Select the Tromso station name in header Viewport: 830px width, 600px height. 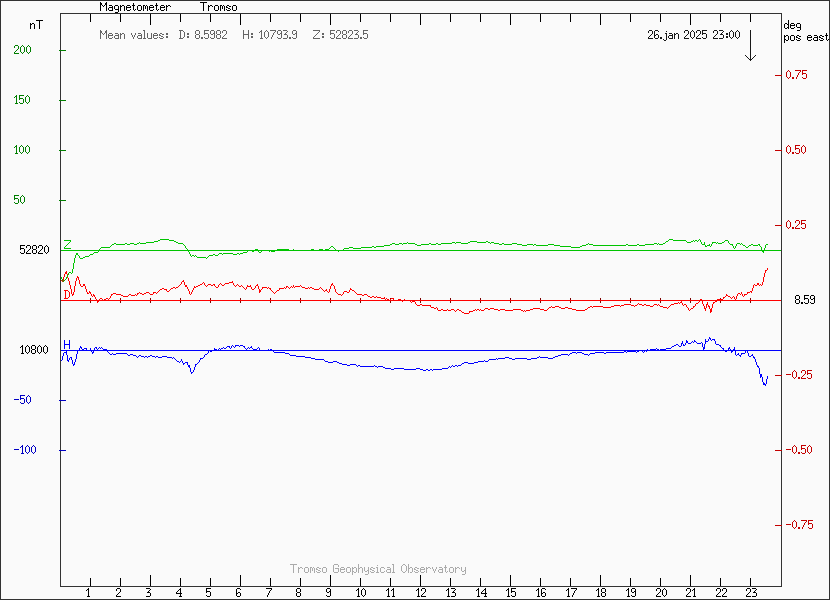218,7
